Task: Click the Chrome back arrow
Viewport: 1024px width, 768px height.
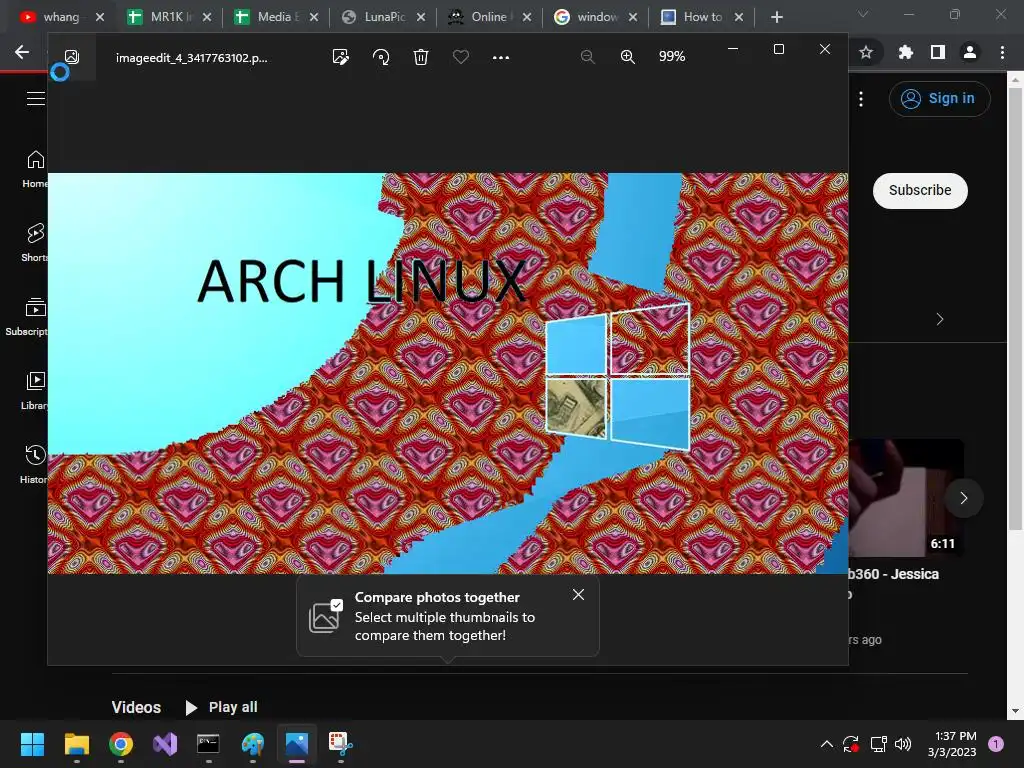Action: point(22,52)
